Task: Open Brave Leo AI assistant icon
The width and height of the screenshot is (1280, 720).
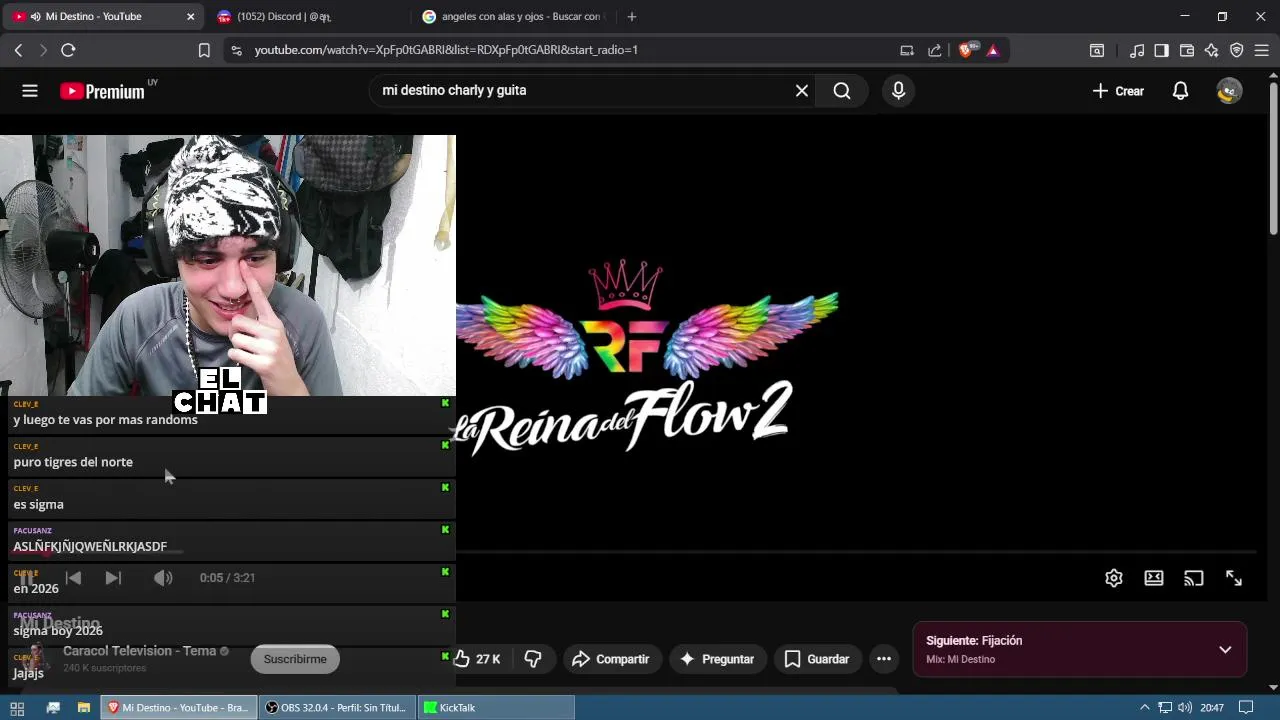Action: pyautogui.click(x=1212, y=50)
